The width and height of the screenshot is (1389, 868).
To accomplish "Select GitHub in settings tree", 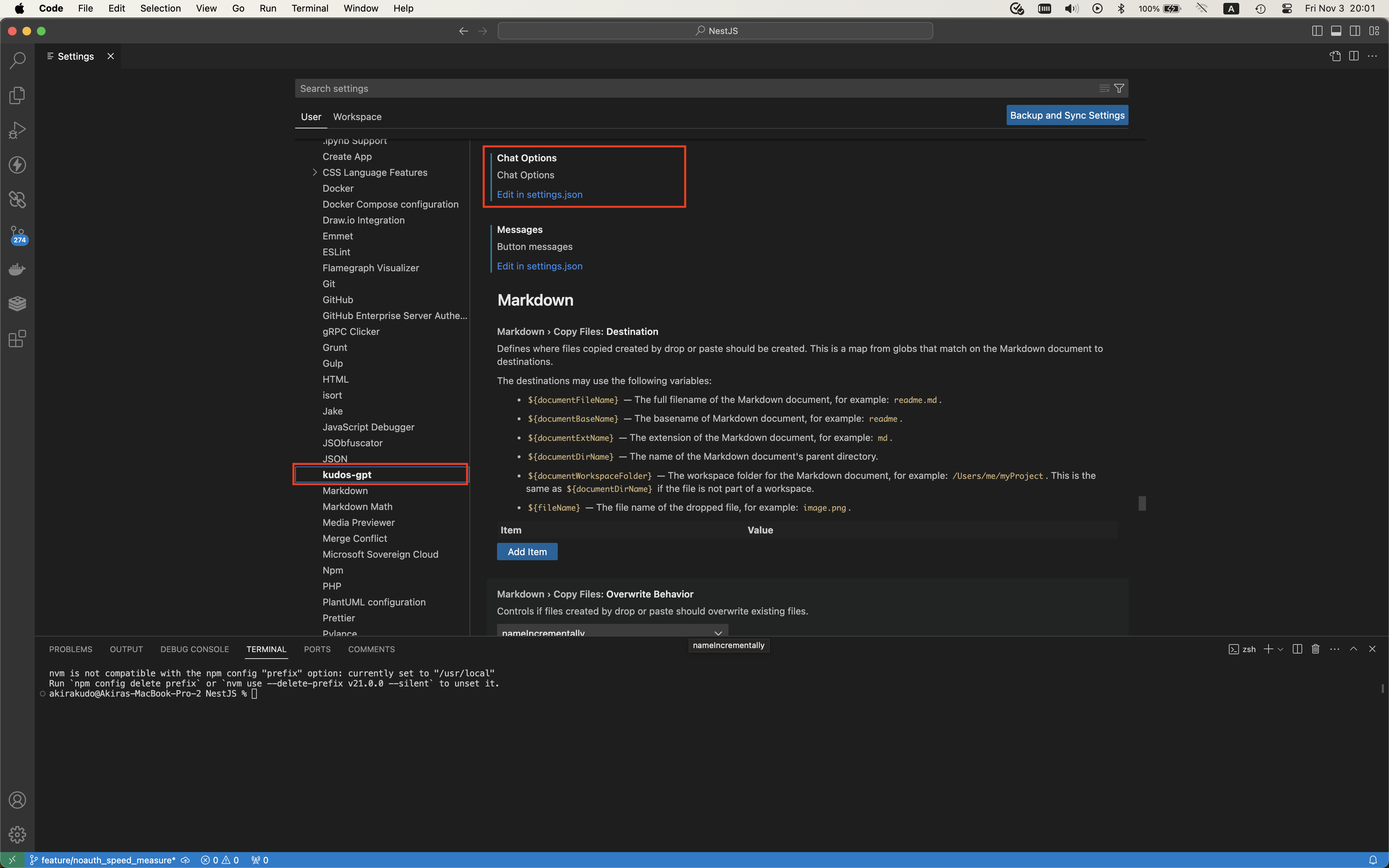I will click(x=337, y=300).
